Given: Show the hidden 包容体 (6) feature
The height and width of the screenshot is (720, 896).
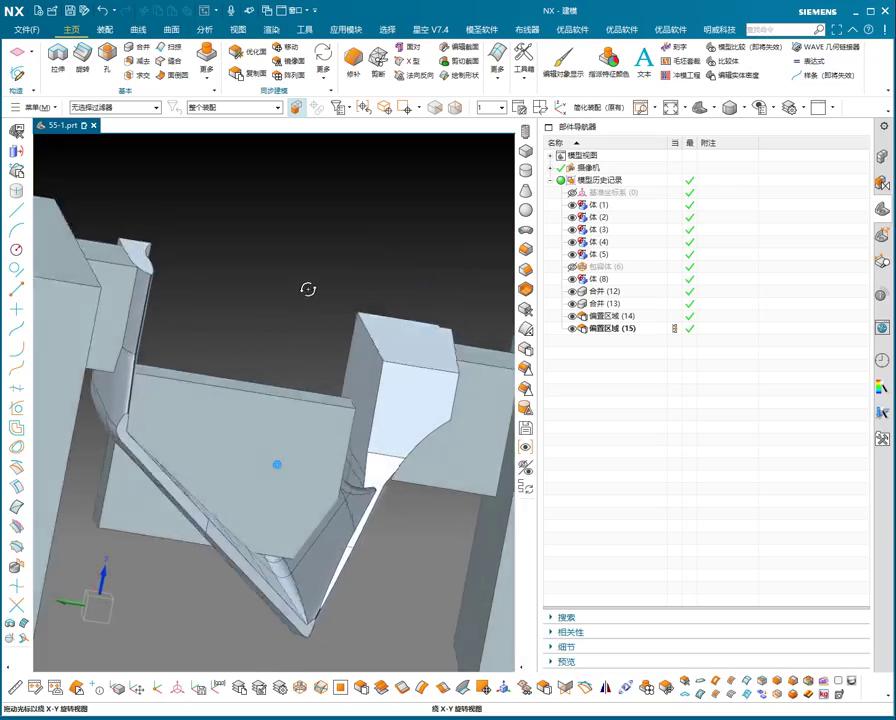Looking at the screenshot, I should pos(573,267).
